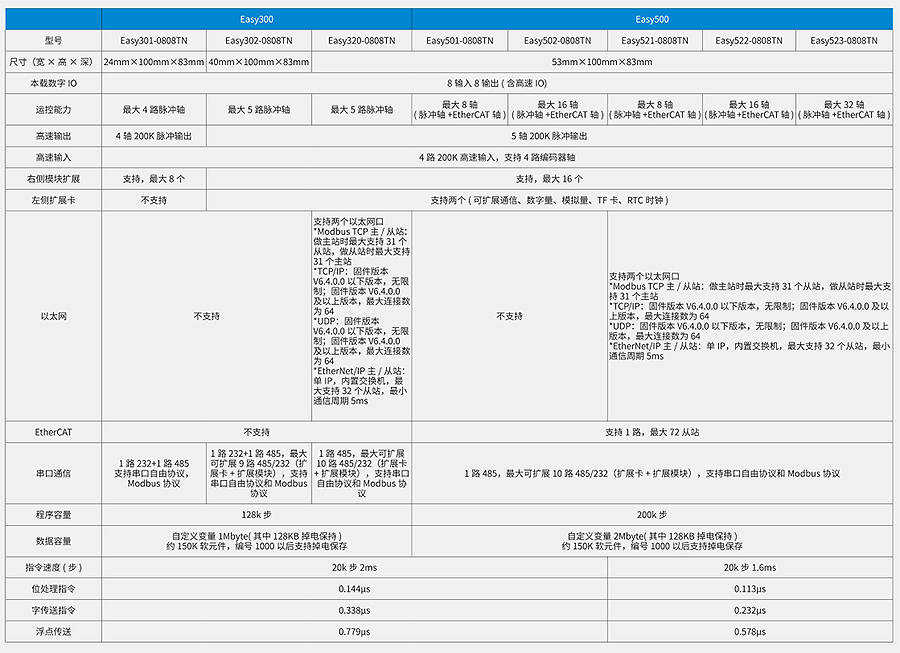Click the 自定义变量 2Mbyte cell
This screenshot has height=653, width=900.
(652, 541)
